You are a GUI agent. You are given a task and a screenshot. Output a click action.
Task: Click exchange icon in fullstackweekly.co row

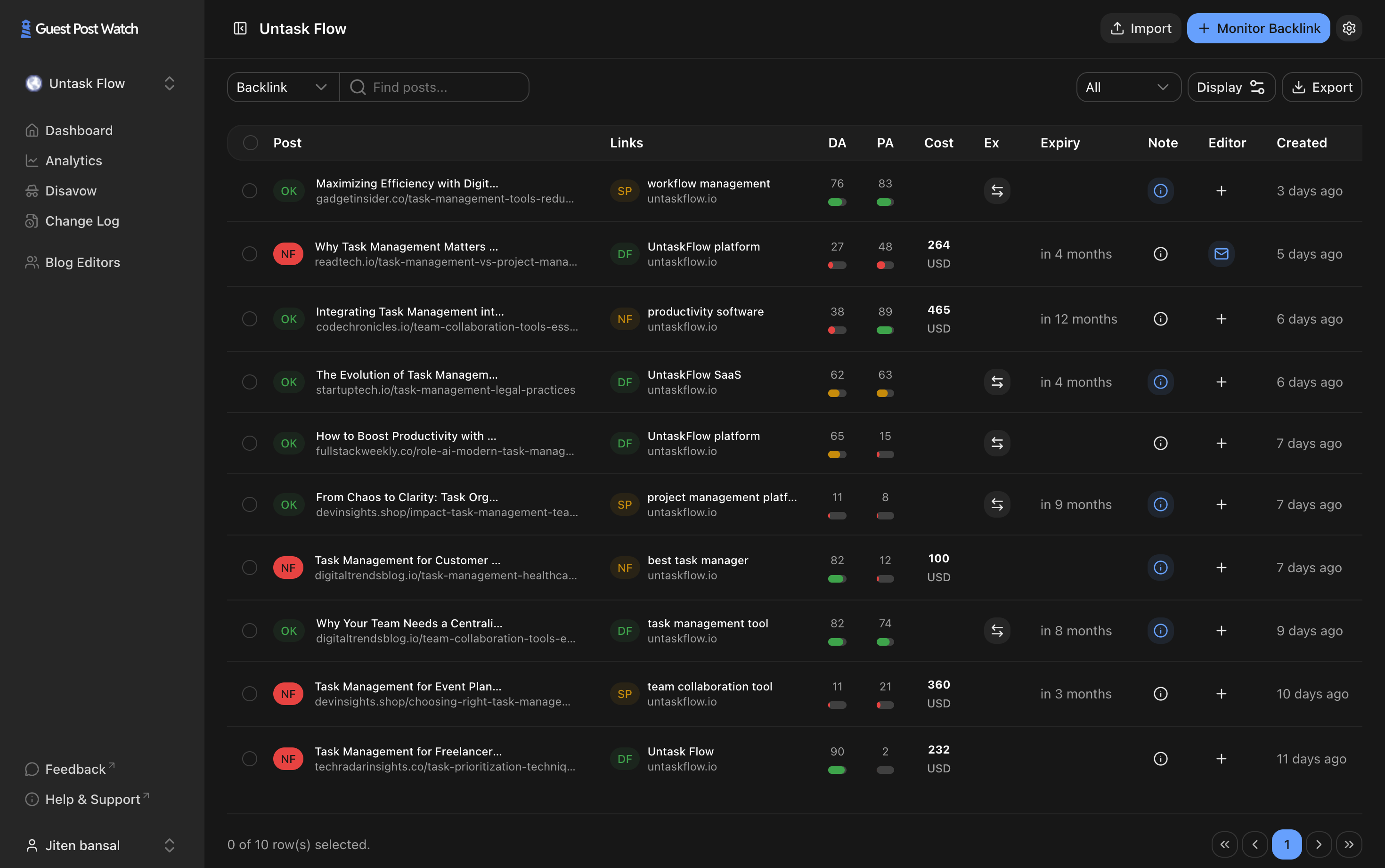[997, 443]
